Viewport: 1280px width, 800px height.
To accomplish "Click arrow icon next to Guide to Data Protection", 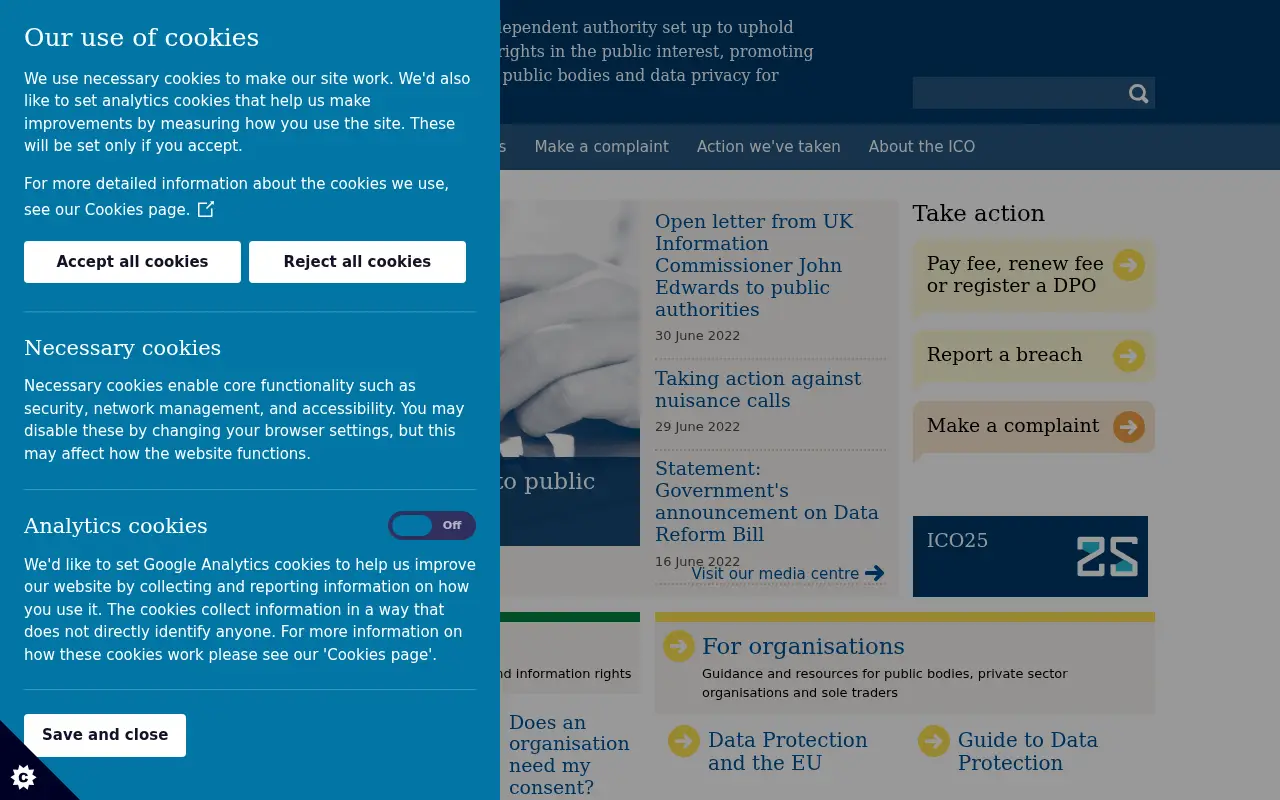I will (x=934, y=741).
